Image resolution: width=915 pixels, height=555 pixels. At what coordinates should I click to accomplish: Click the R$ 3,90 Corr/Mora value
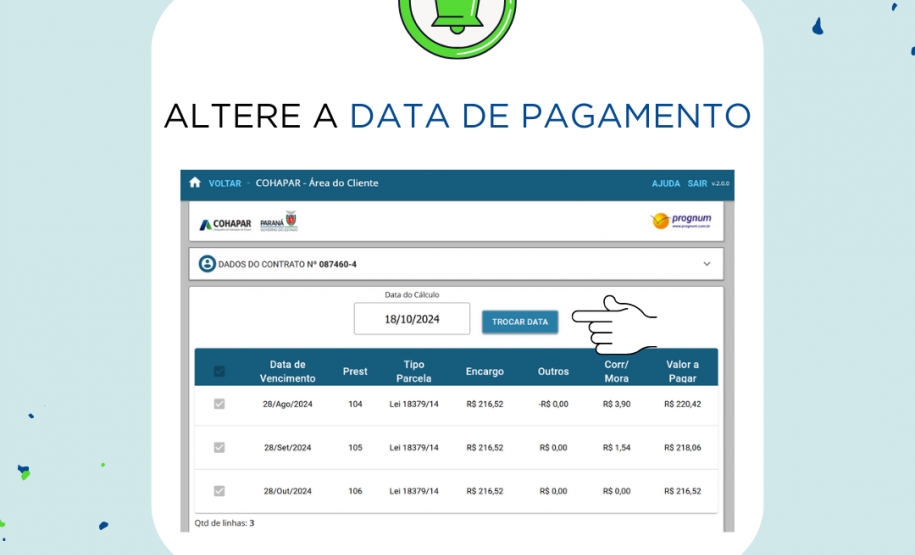coord(616,404)
